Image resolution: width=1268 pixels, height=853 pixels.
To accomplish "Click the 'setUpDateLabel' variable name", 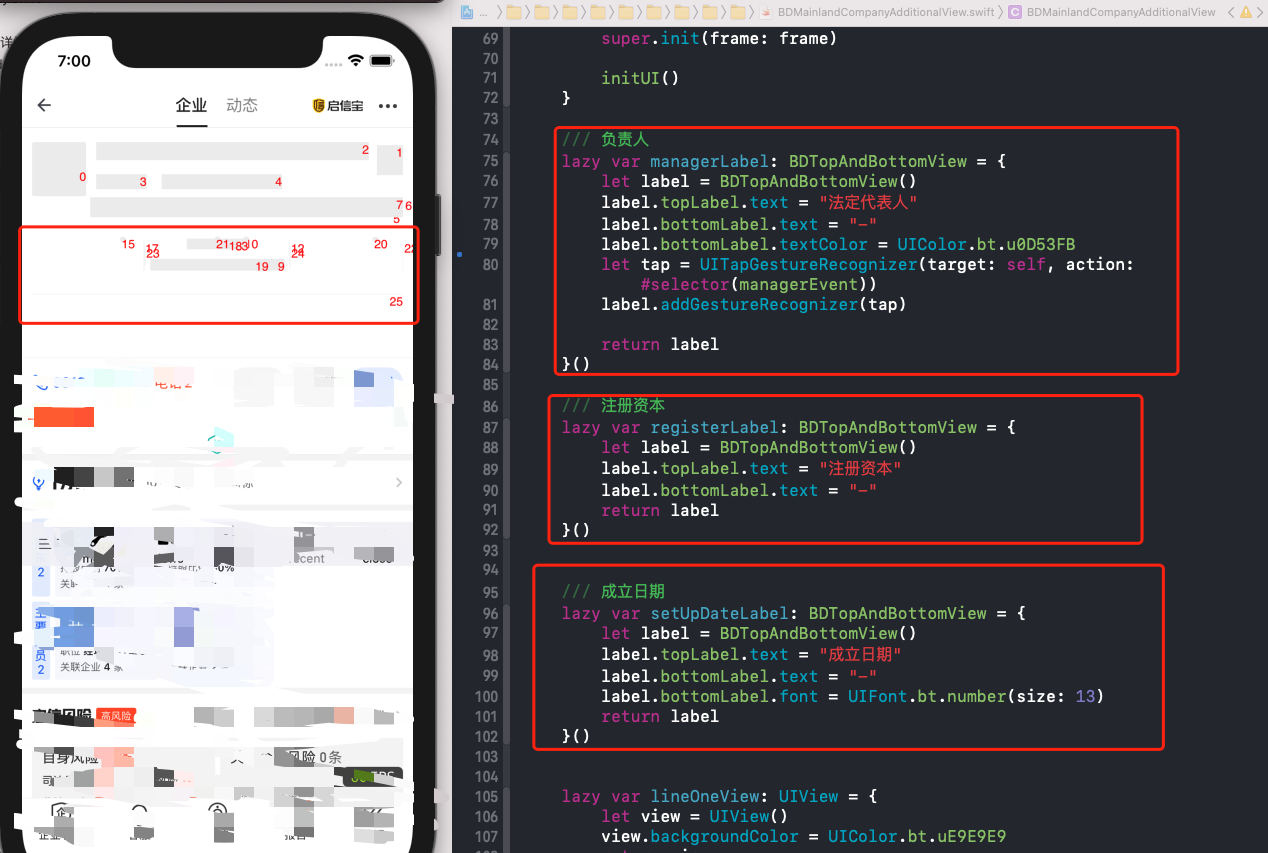I will tap(719, 614).
